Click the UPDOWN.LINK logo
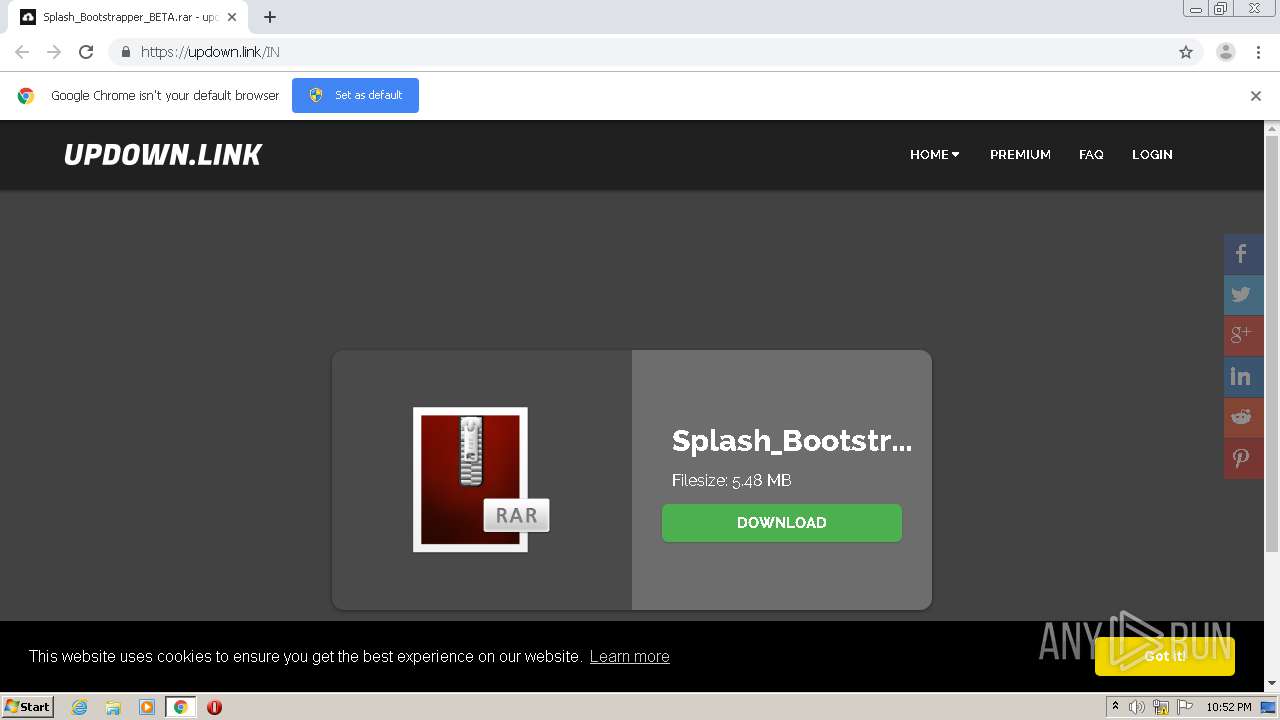This screenshot has height=720, width=1280. [163, 155]
